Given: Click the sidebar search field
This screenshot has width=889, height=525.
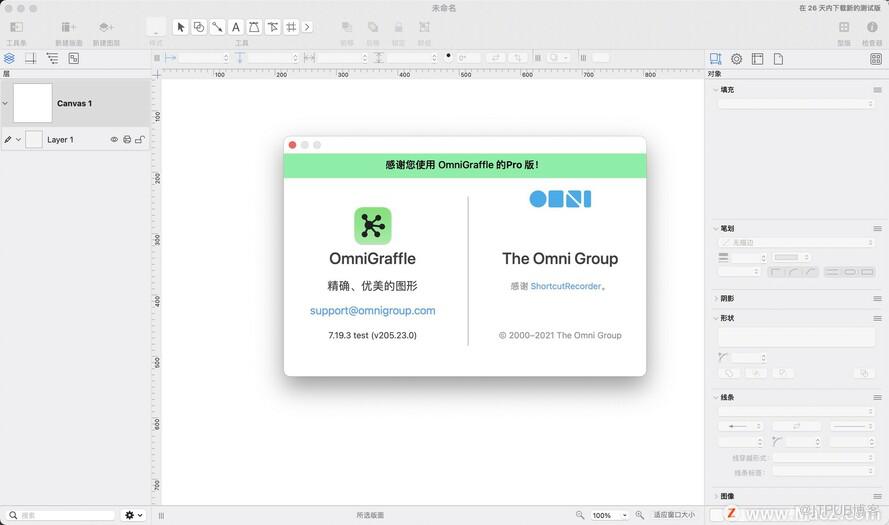Looking at the screenshot, I should [61, 515].
